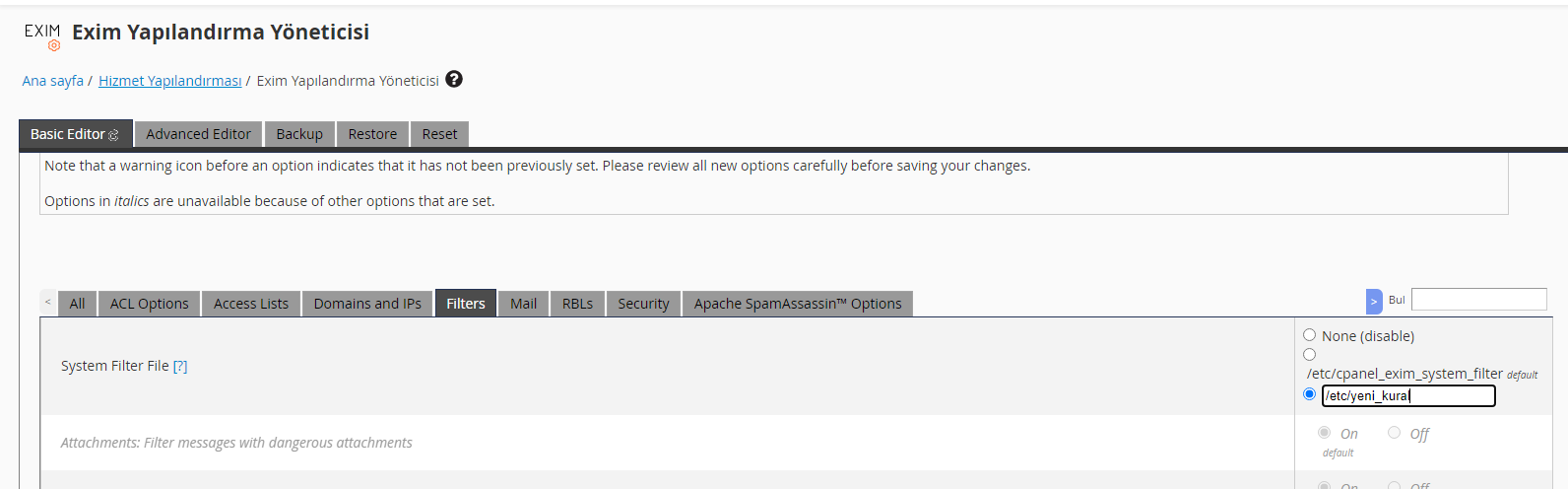Open System Filter File [?] help link
This screenshot has width=1568, height=489.
pos(180,366)
